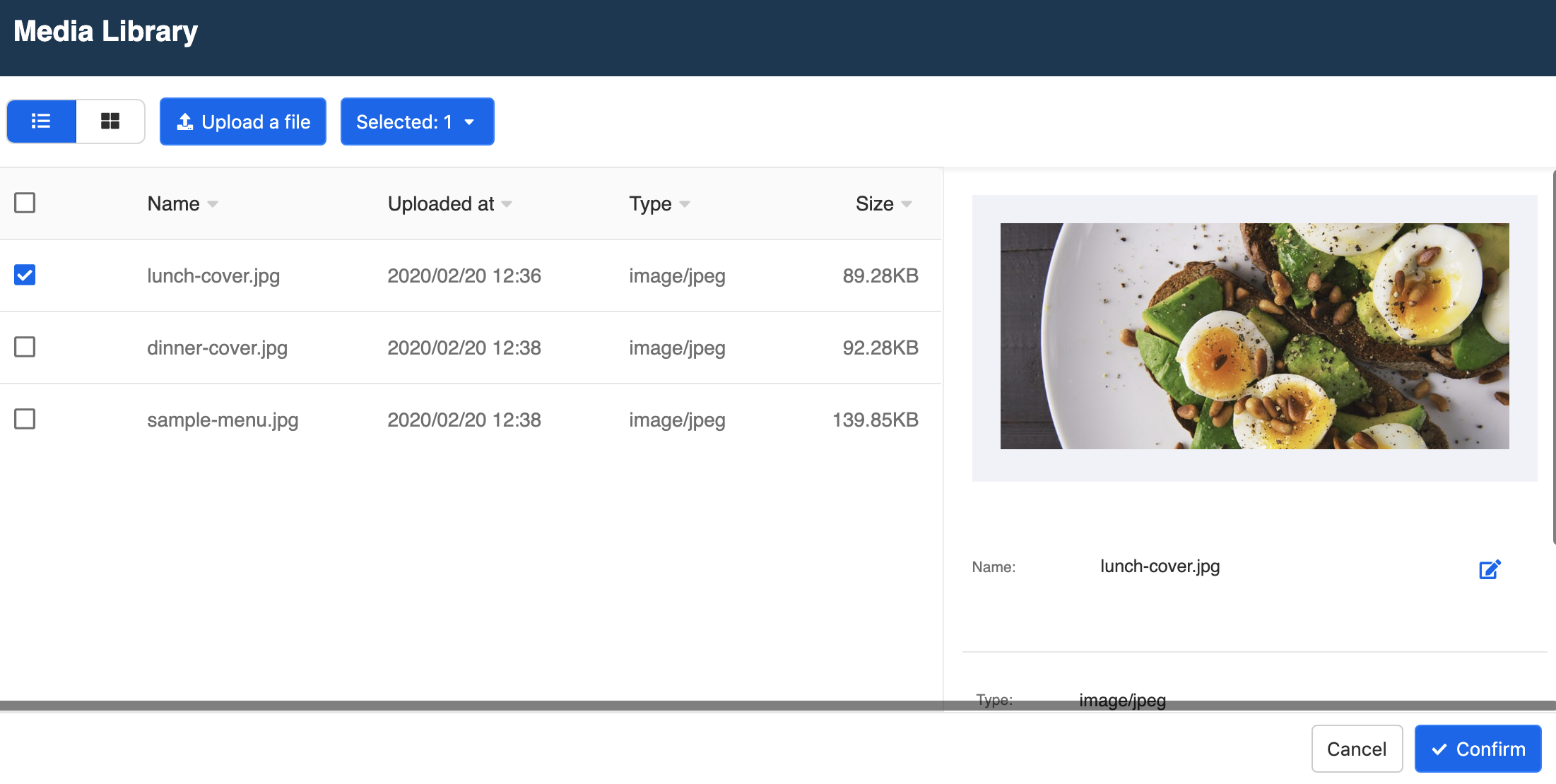This screenshot has width=1556, height=784.
Task: Sort files by Type column
Action: click(684, 204)
